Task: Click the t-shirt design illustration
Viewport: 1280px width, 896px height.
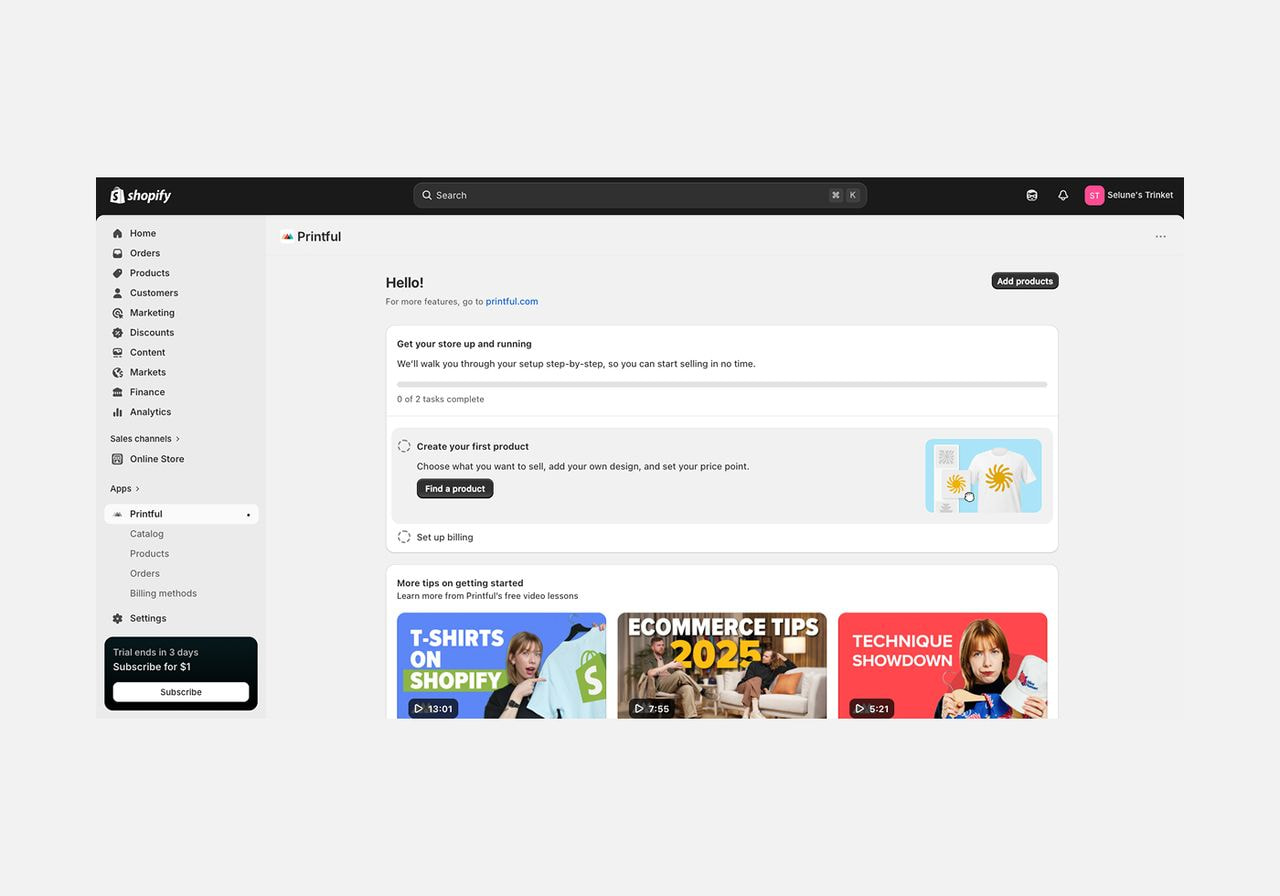Action: click(983, 476)
